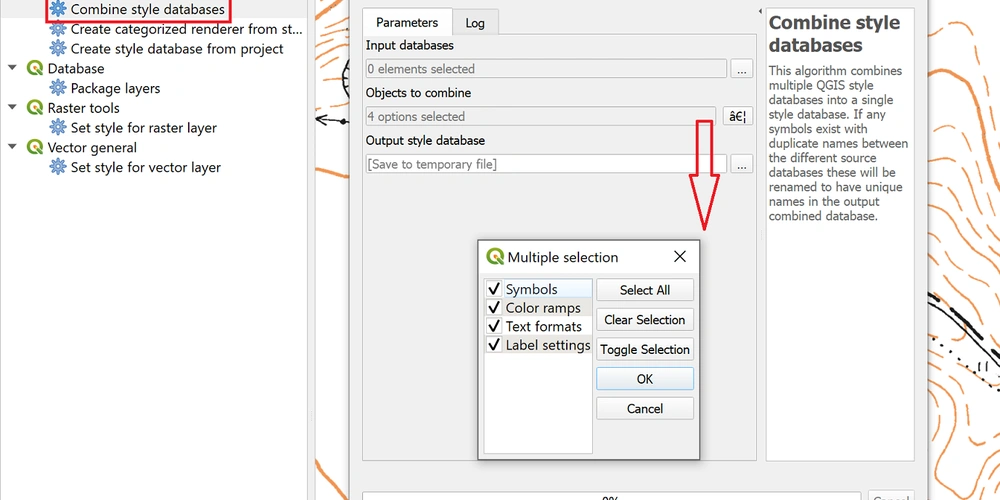Click the Output style database field
Screen dimensions: 1000x500
(546, 165)
